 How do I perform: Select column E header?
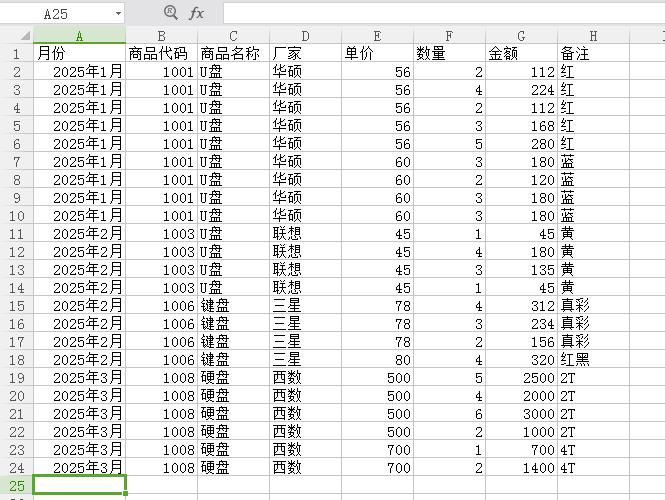(x=377, y=36)
